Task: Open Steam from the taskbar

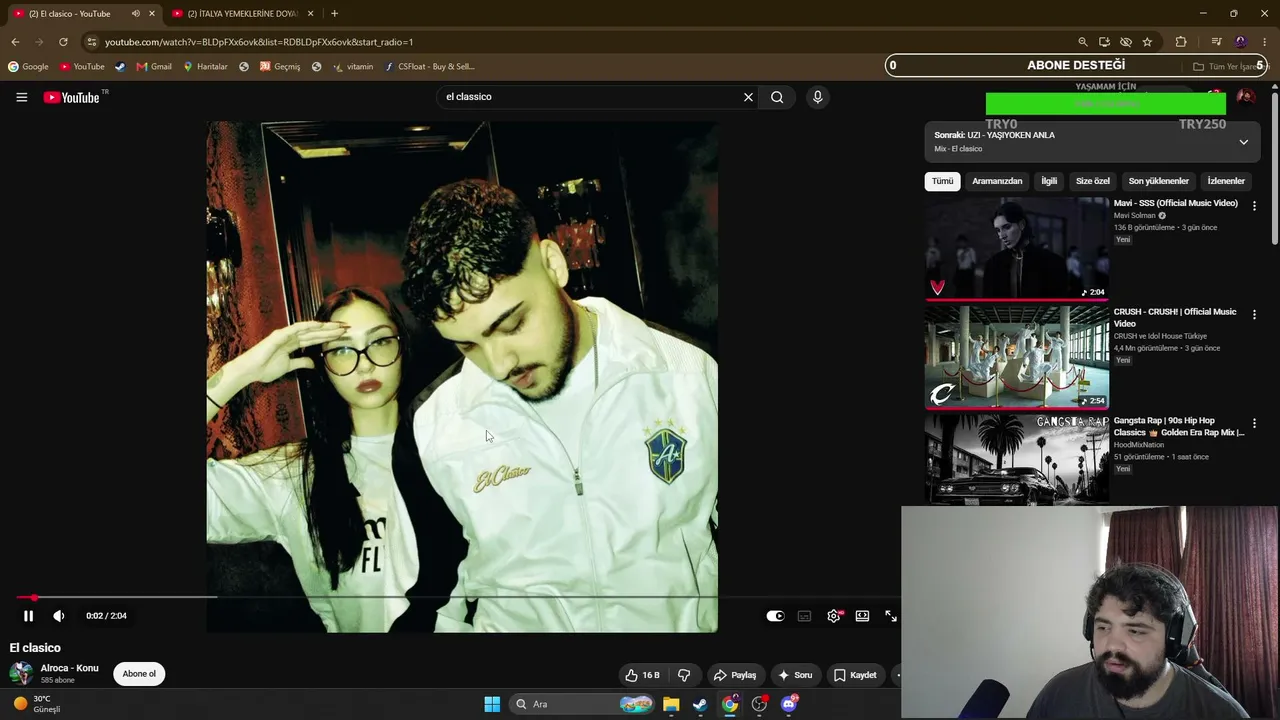Action: (x=700, y=704)
